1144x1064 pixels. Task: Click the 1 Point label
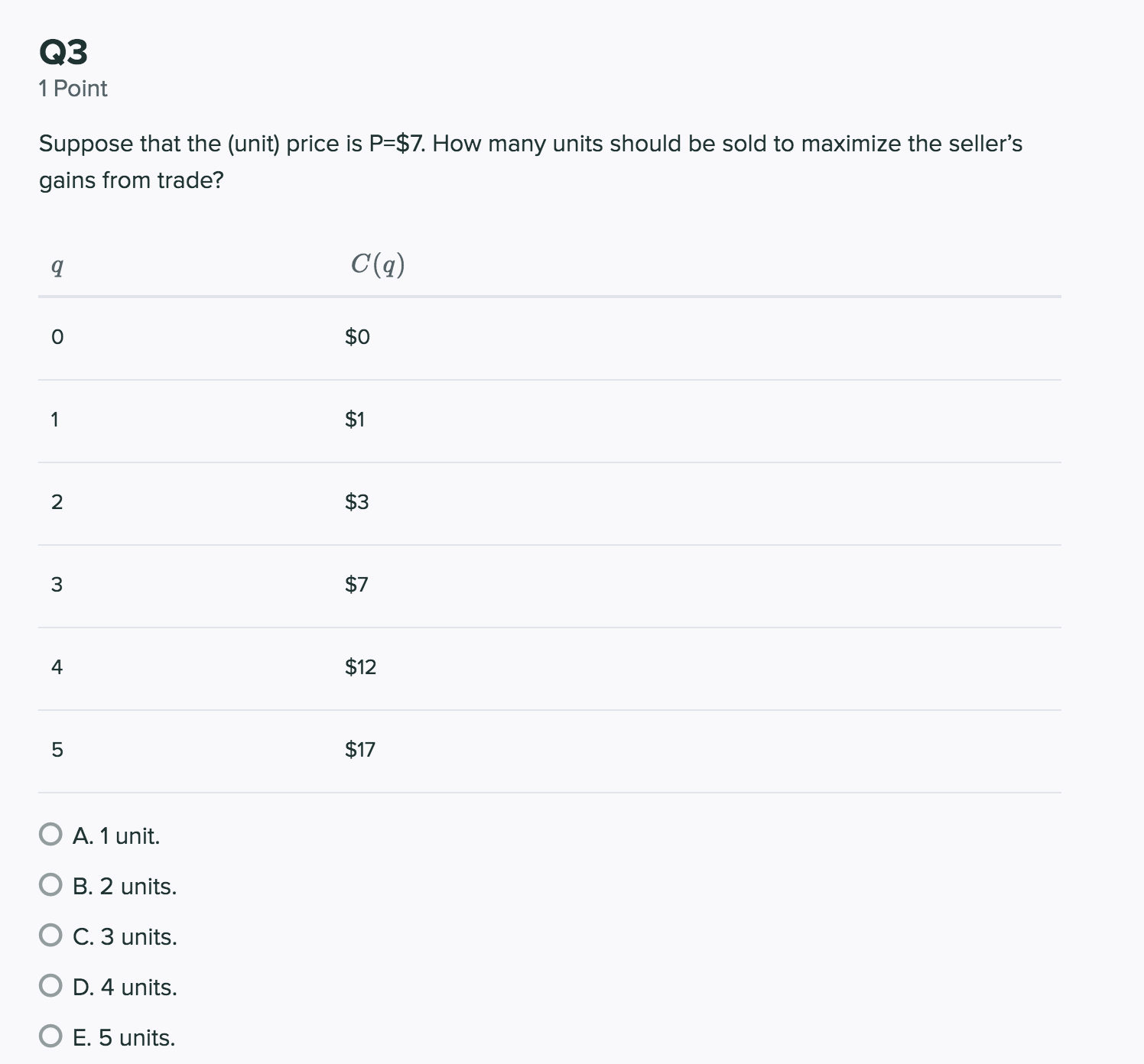click(73, 88)
